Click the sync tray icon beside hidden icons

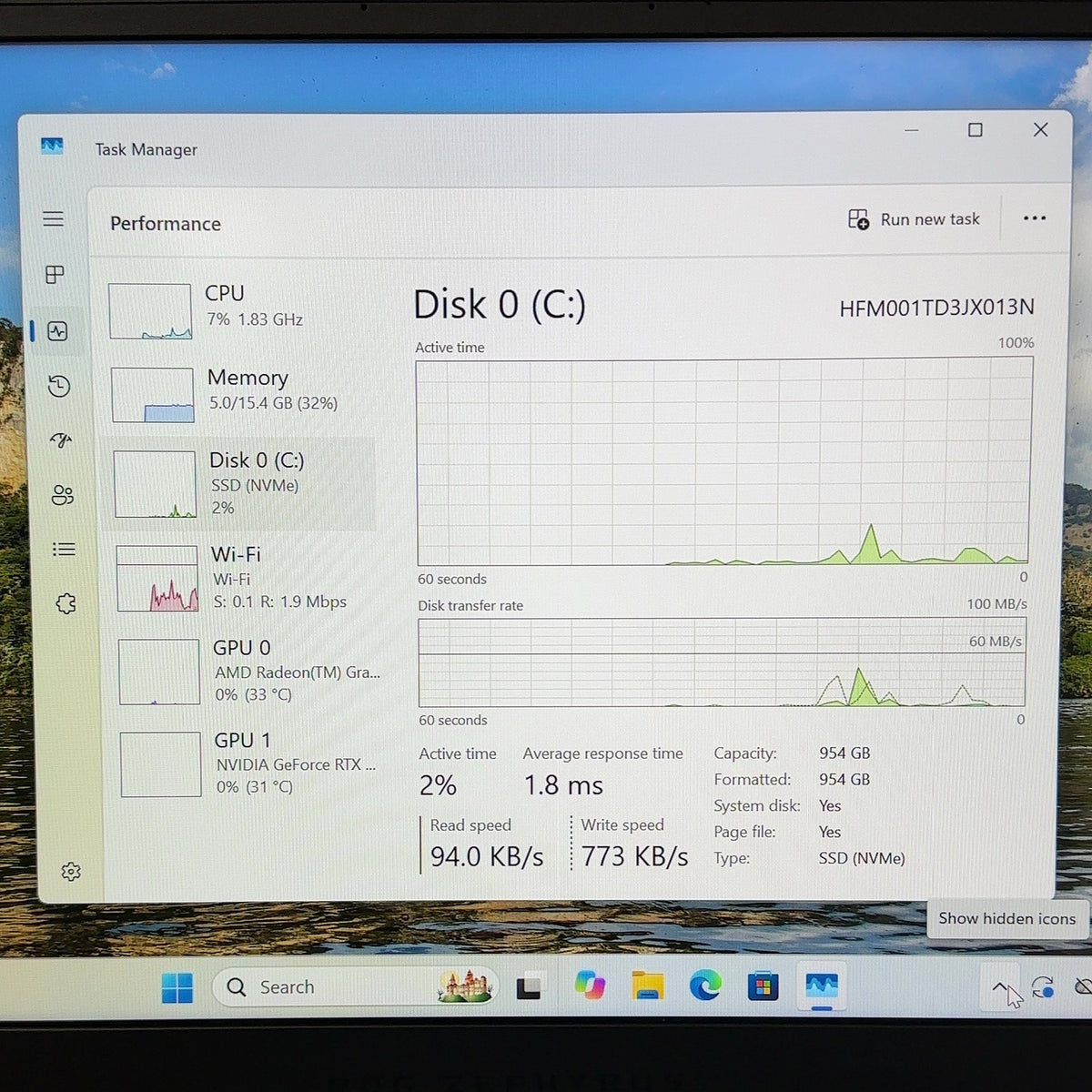(1043, 986)
